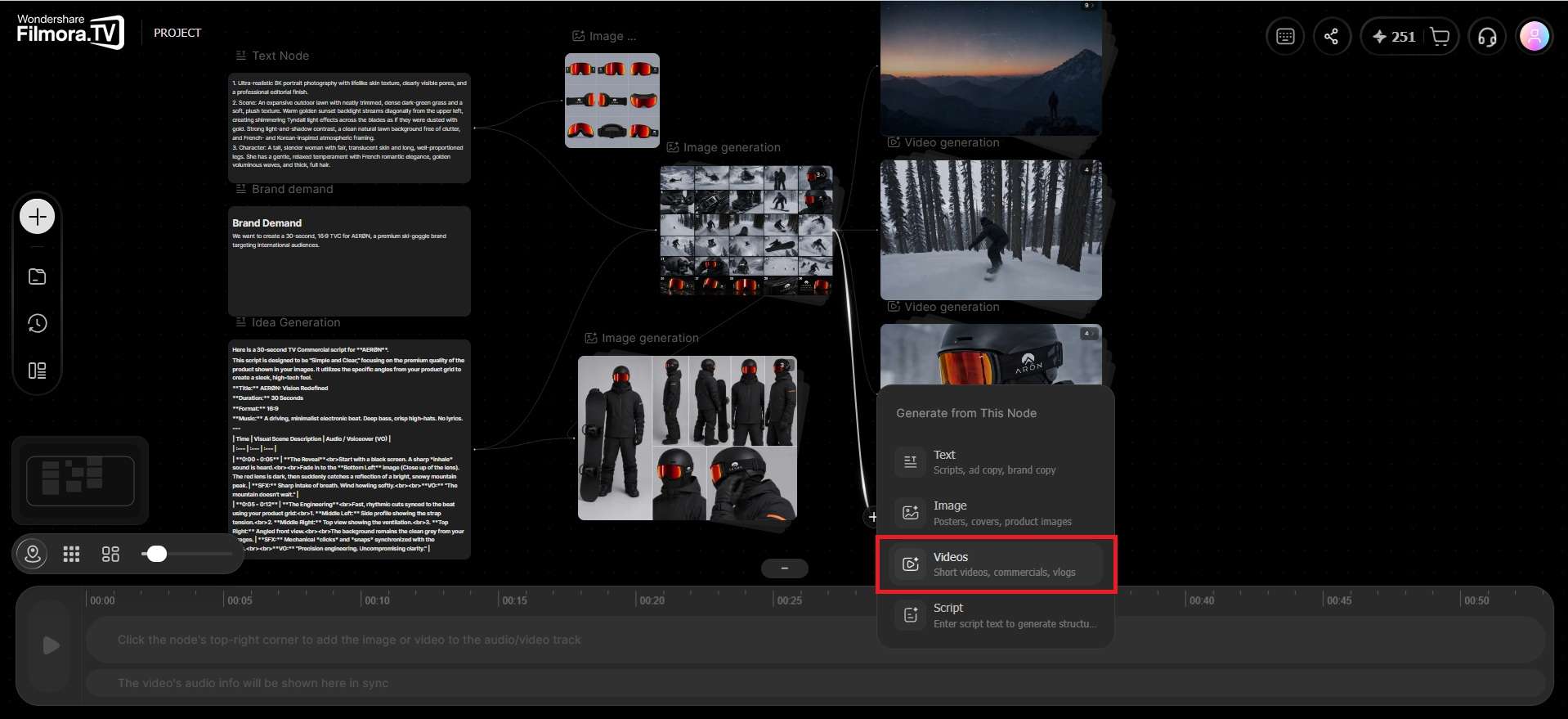The image size is (1568, 719).
Task: Click the 00:45 timeline marker
Action: click(x=1339, y=600)
